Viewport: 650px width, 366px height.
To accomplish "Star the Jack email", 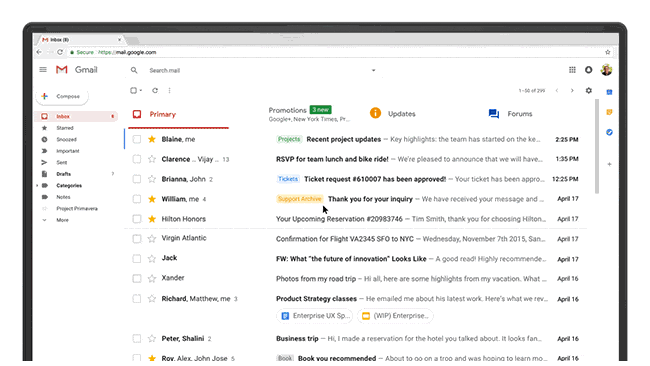I will tap(152, 259).
